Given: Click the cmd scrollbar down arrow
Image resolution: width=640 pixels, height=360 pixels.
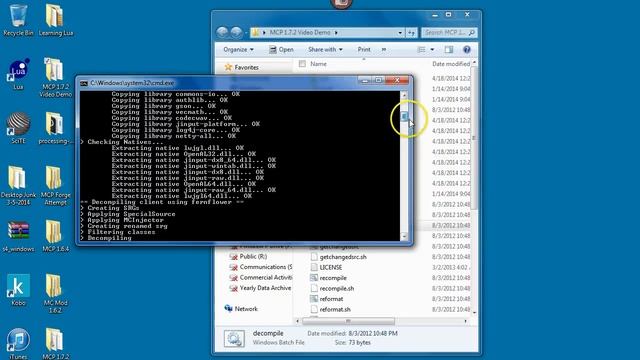Looking at the screenshot, I should click(404, 237).
